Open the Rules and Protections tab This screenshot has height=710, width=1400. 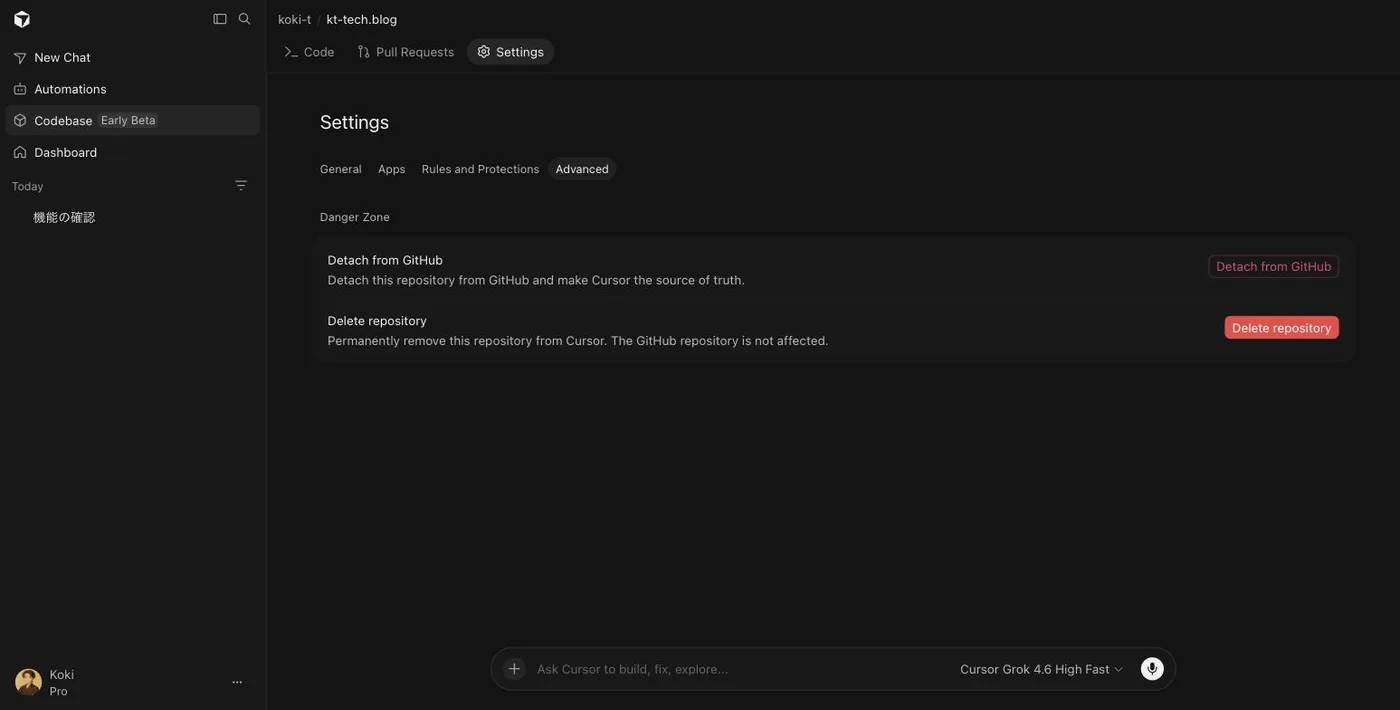(480, 169)
